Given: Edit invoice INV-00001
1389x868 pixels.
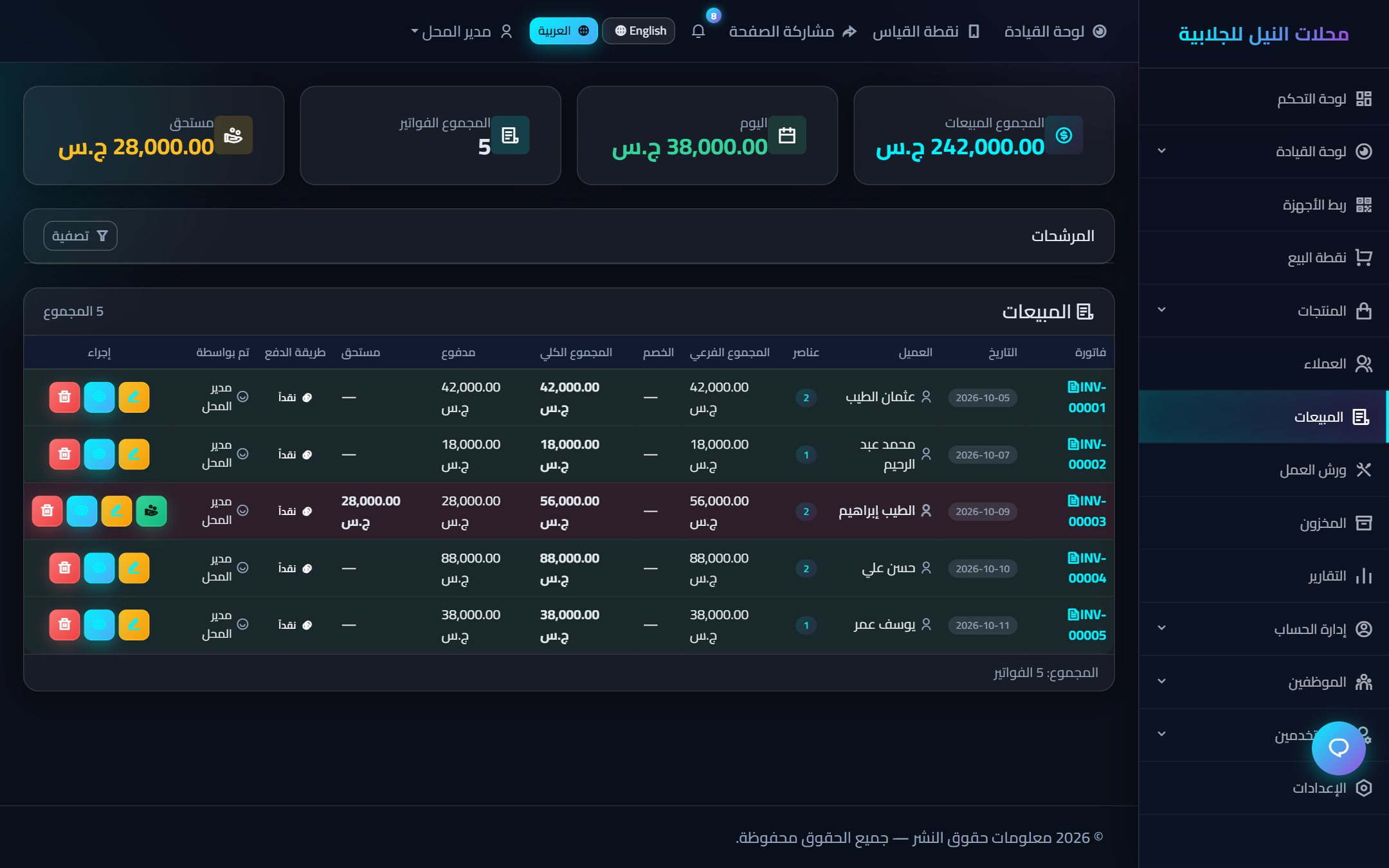Looking at the screenshot, I should pos(134,397).
